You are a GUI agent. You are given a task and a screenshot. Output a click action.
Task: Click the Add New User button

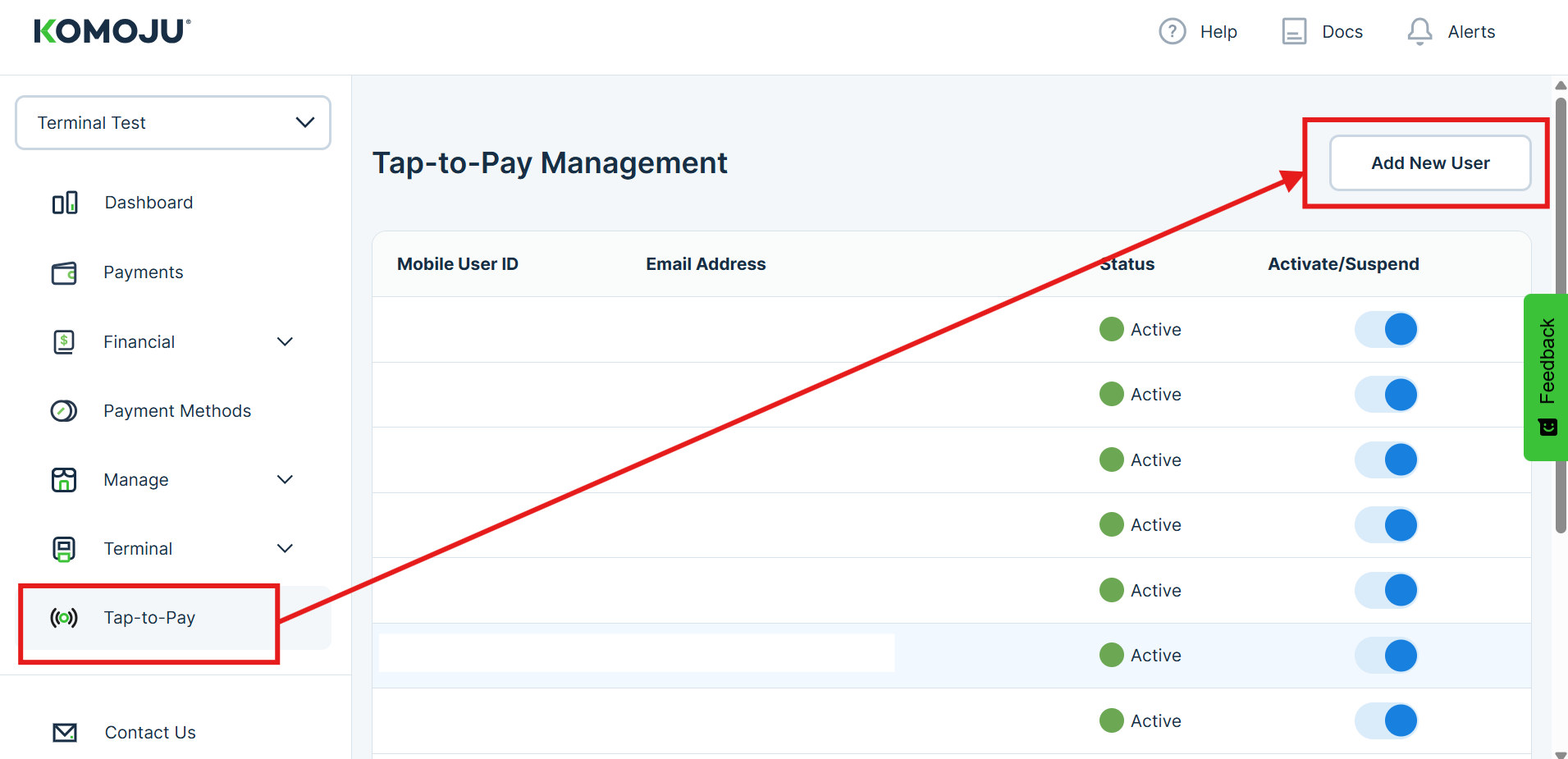pos(1429,162)
